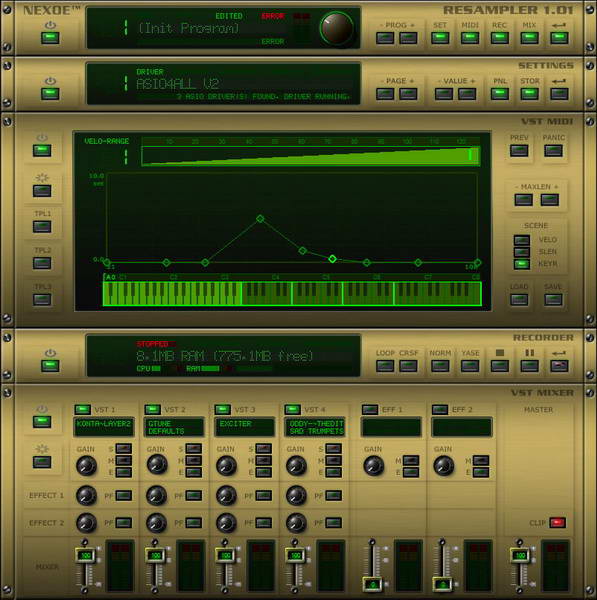Increase MAXLEN with the plus button
Screen dimensions: 597x600
pos(550,200)
